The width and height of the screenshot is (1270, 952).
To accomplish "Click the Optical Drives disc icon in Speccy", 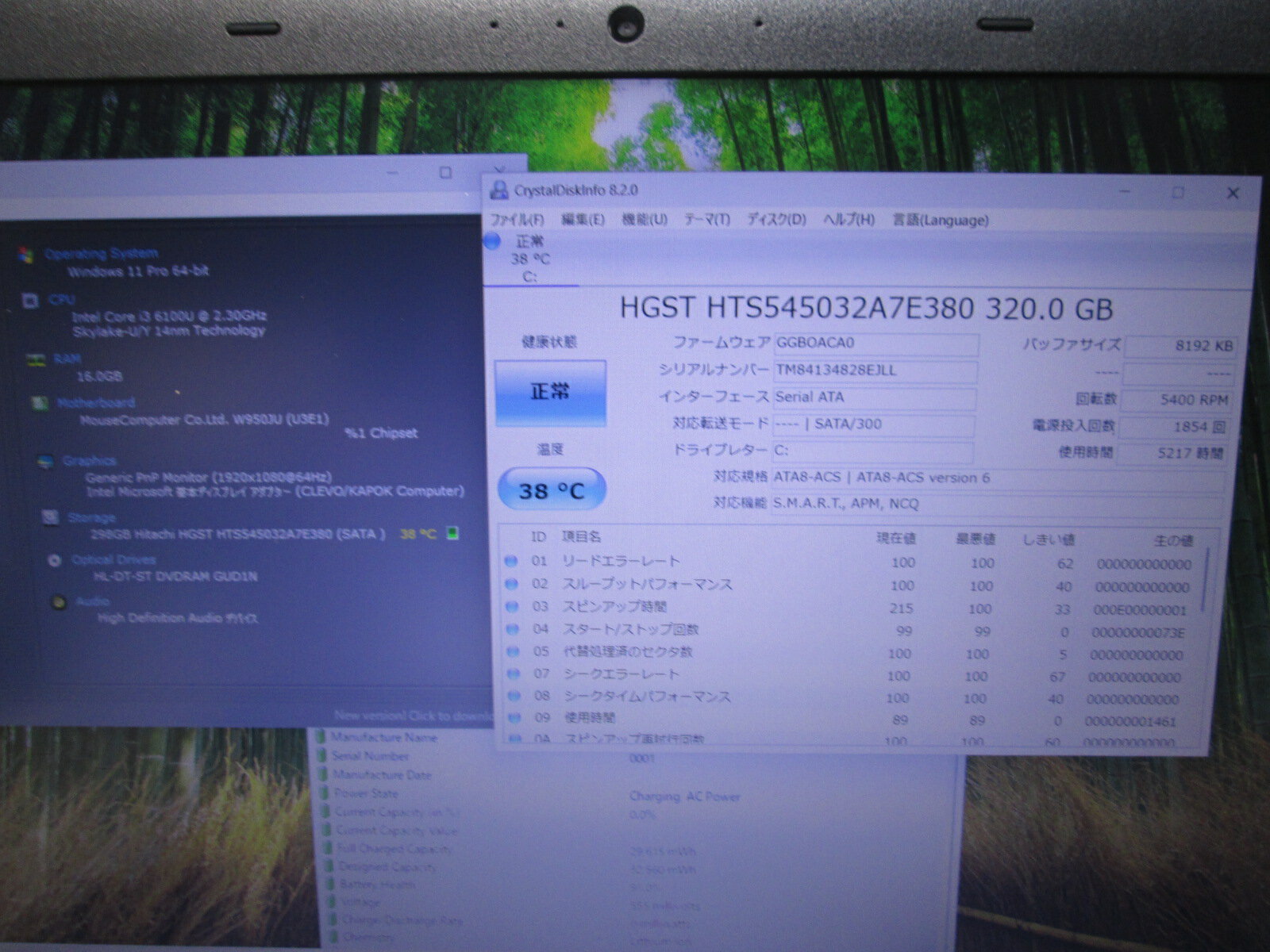I will pyautogui.click(x=55, y=560).
